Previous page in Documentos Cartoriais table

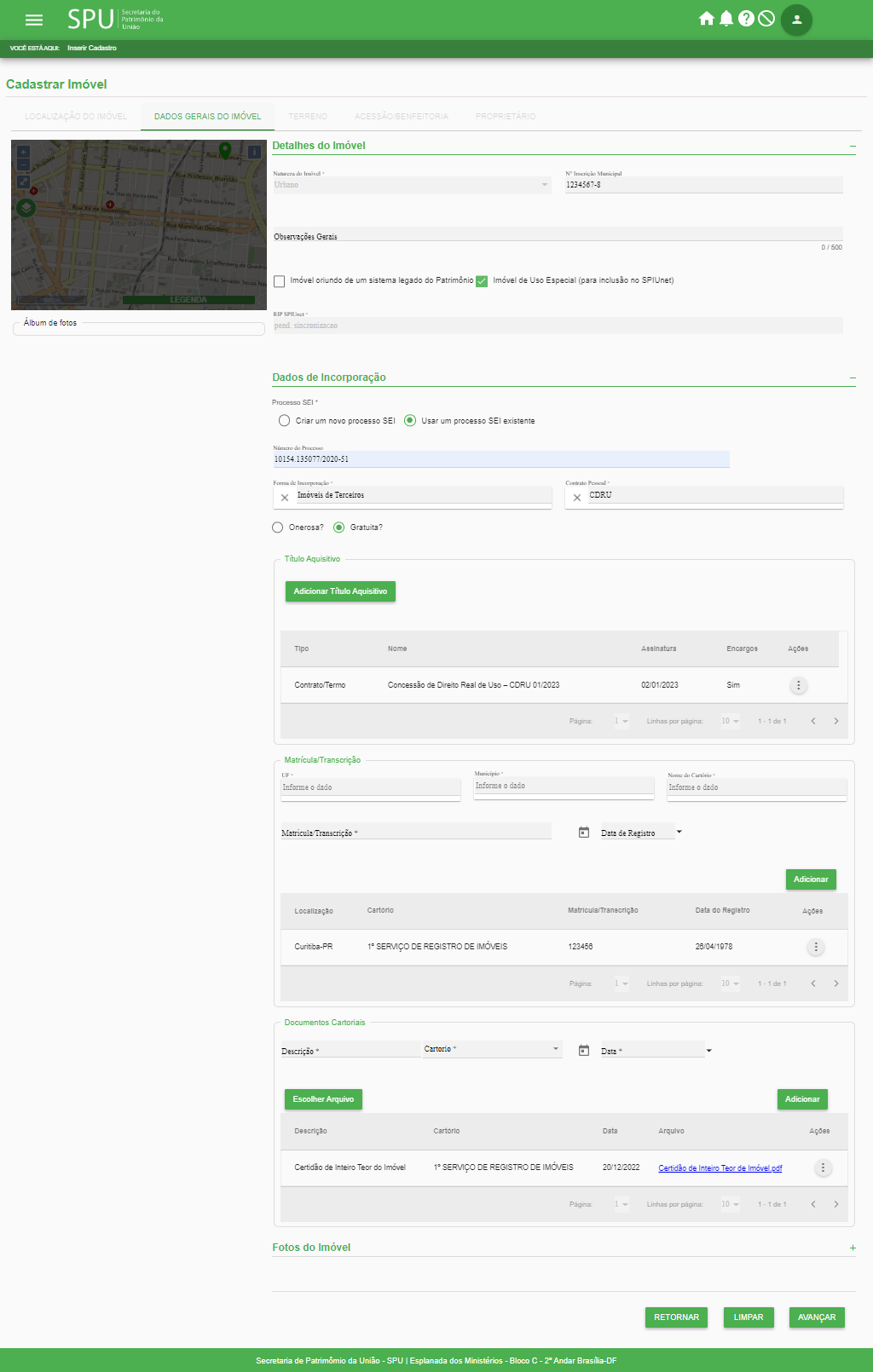[x=813, y=1204]
